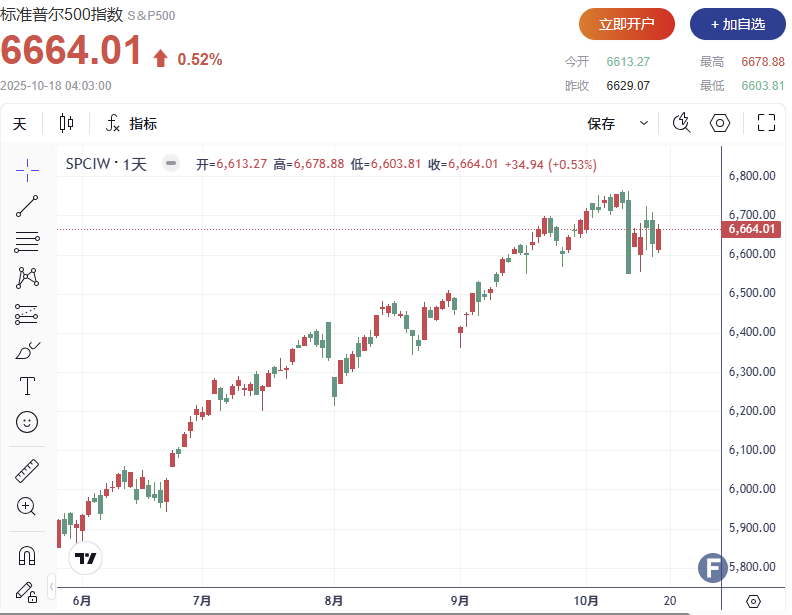Collapse the SPCIW legend toggle
The width and height of the screenshot is (792, 615).
pyautogui.click(x=171, y=164)
